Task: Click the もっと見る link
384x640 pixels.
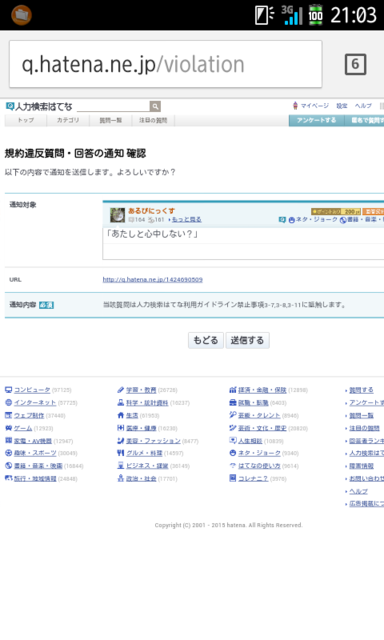Action: (186, 220)
